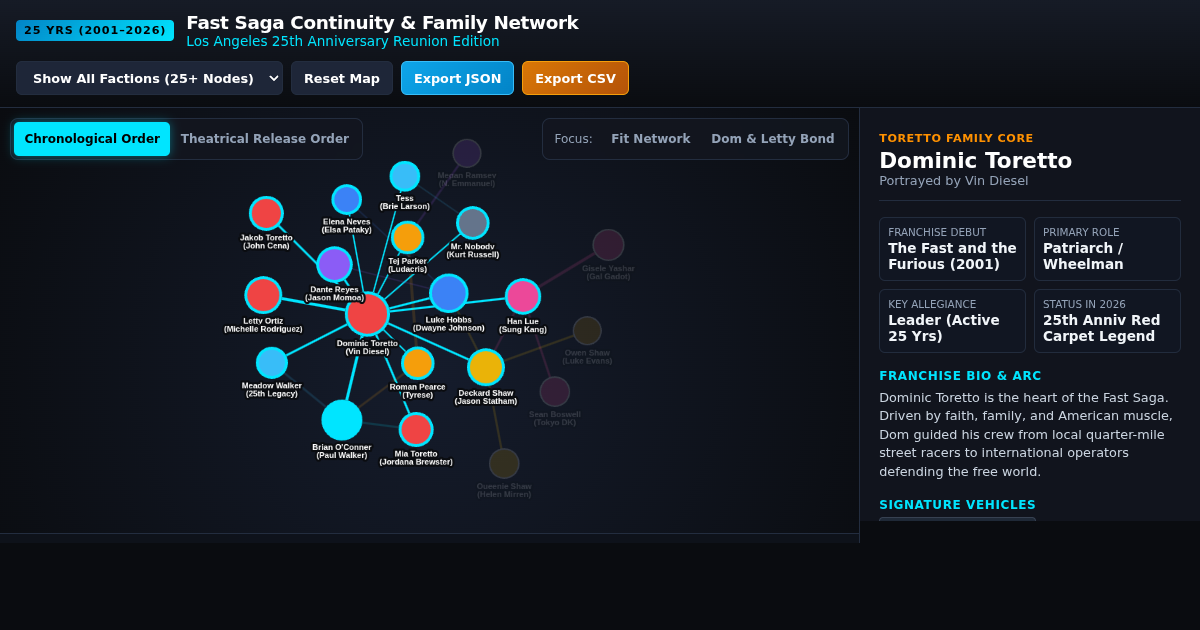The height and width of the screenshot is (630, 1200).
Task: Click the 25 YRS (2001–2026) badge
Action: point(95,31)
